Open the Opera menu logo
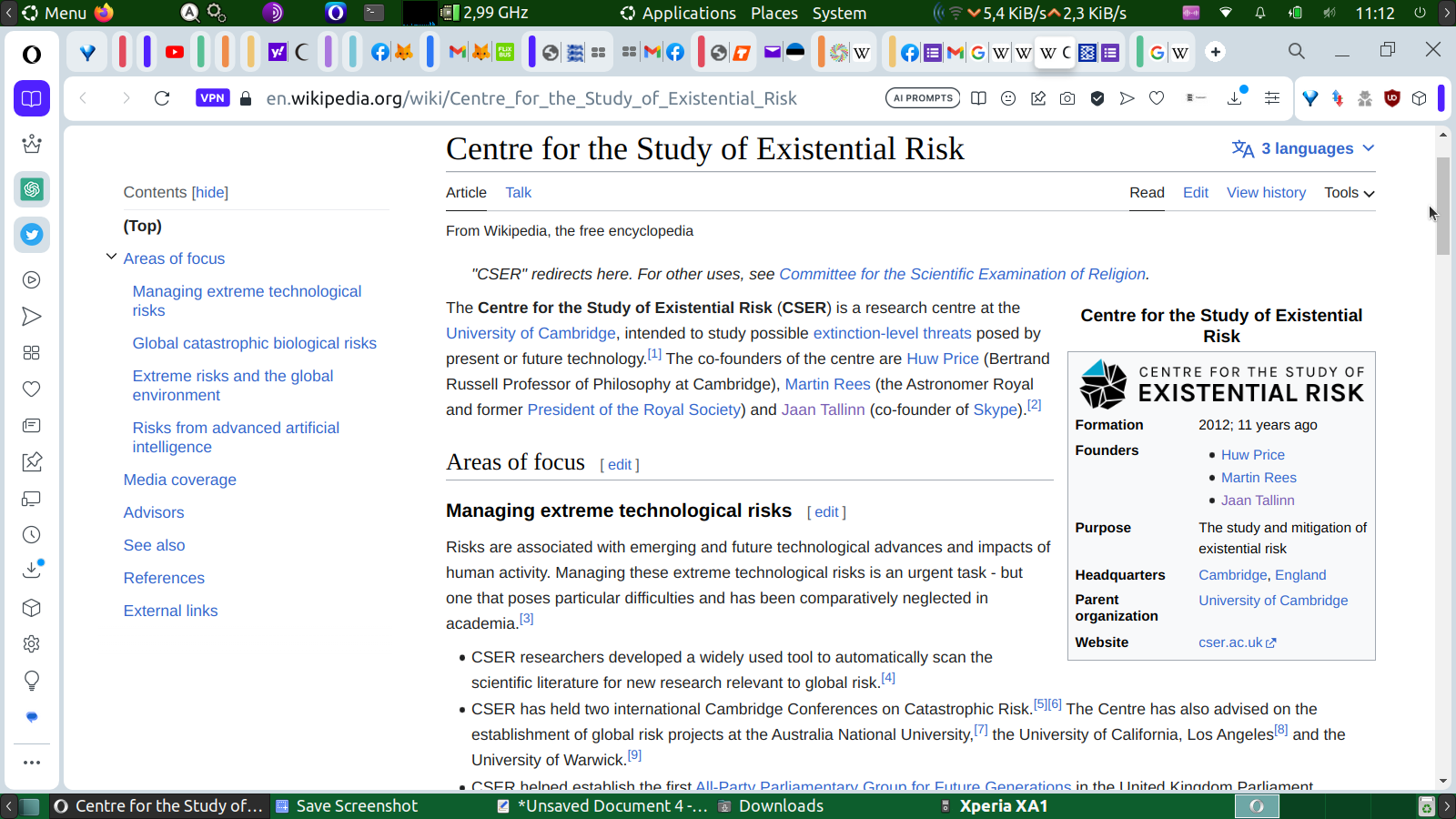Screen dimensions: 1456x819 (x=32, y=55)
